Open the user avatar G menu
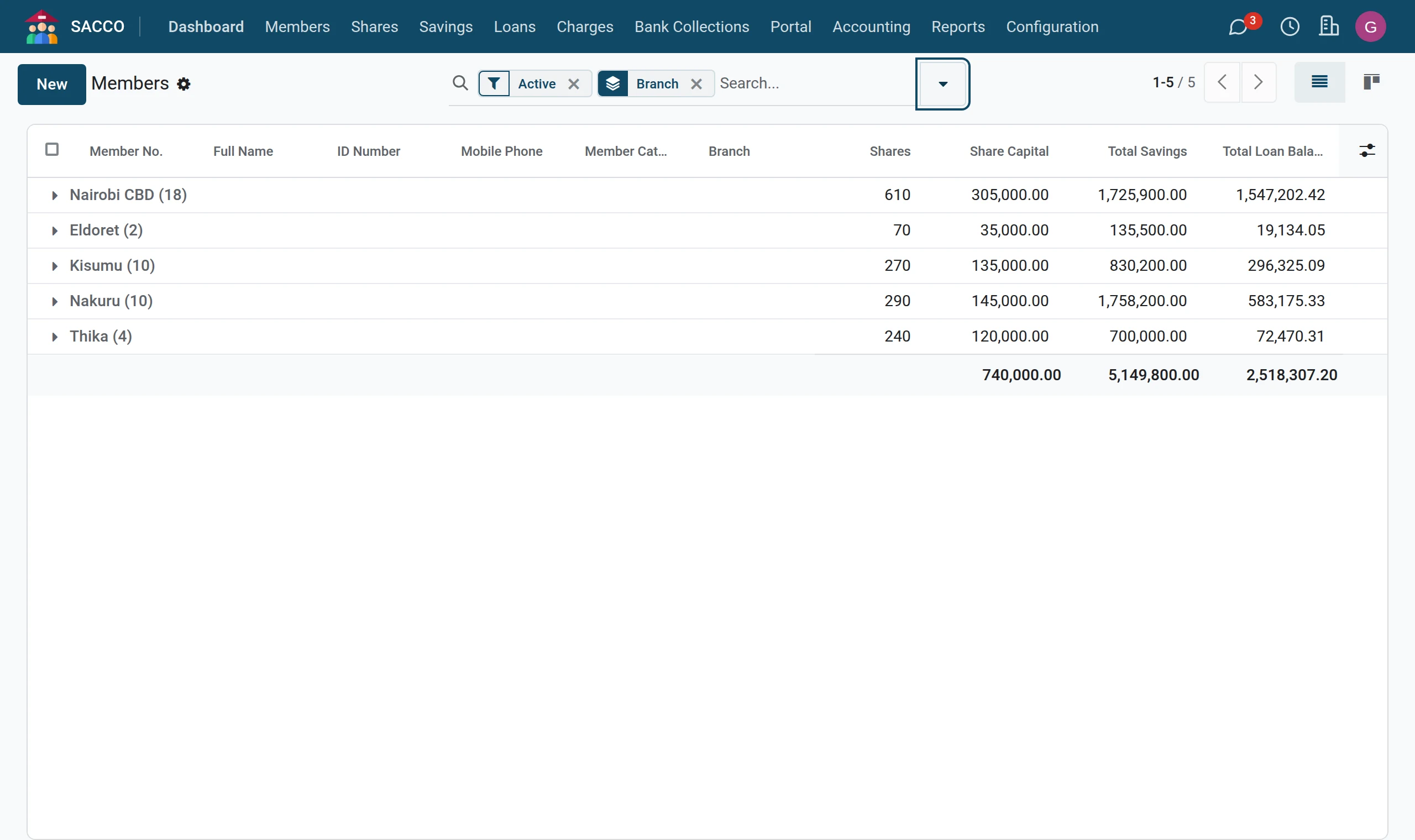Screen dimensions: 1415x840 1370,27
